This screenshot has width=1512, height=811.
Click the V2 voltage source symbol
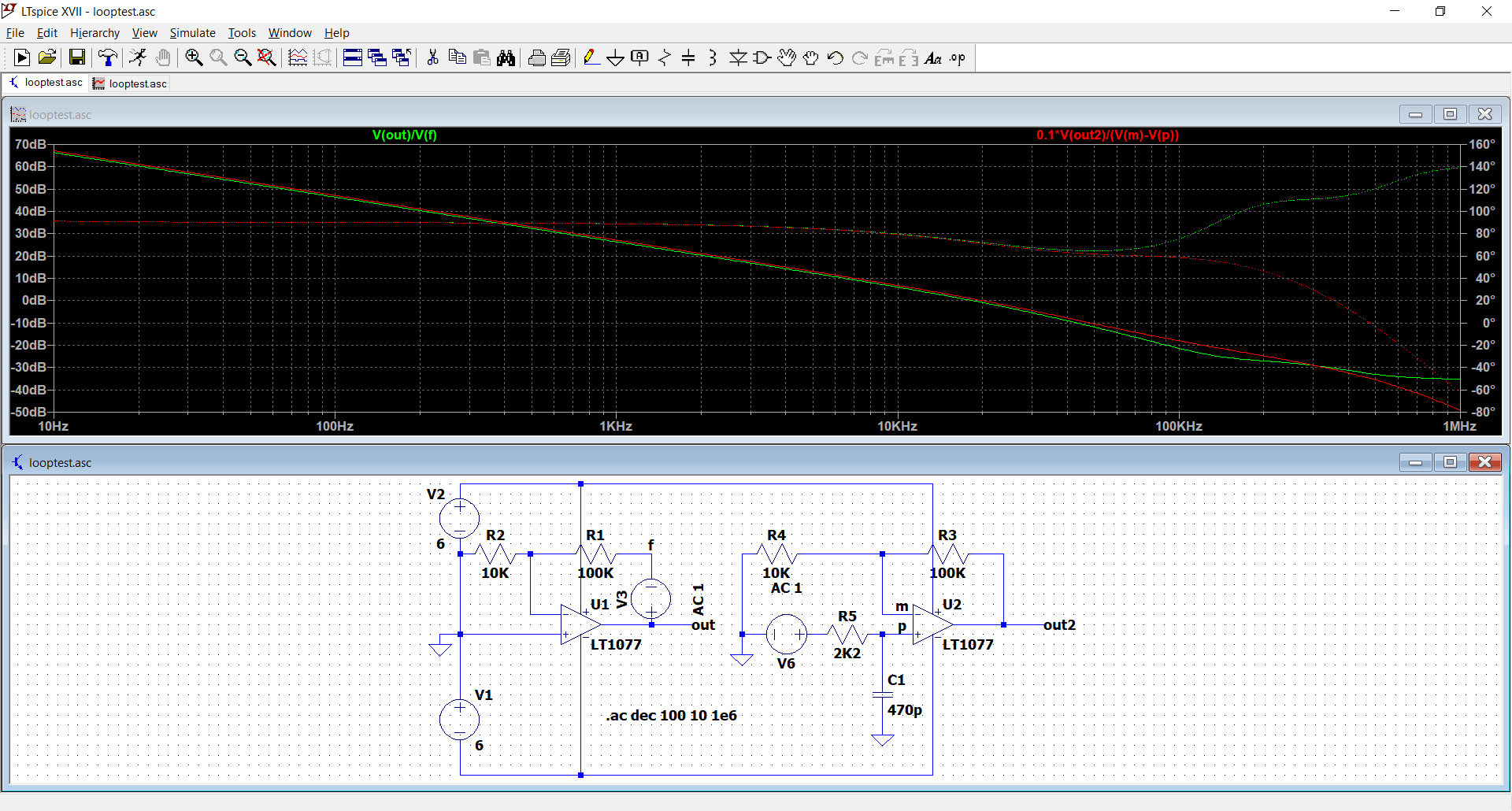click(459, 518)
